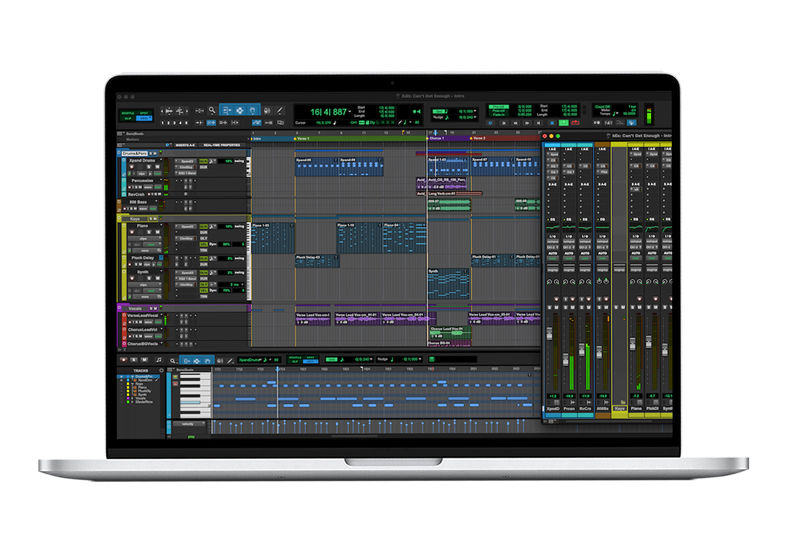Collapse the Keys folder track

click(125, 216)
